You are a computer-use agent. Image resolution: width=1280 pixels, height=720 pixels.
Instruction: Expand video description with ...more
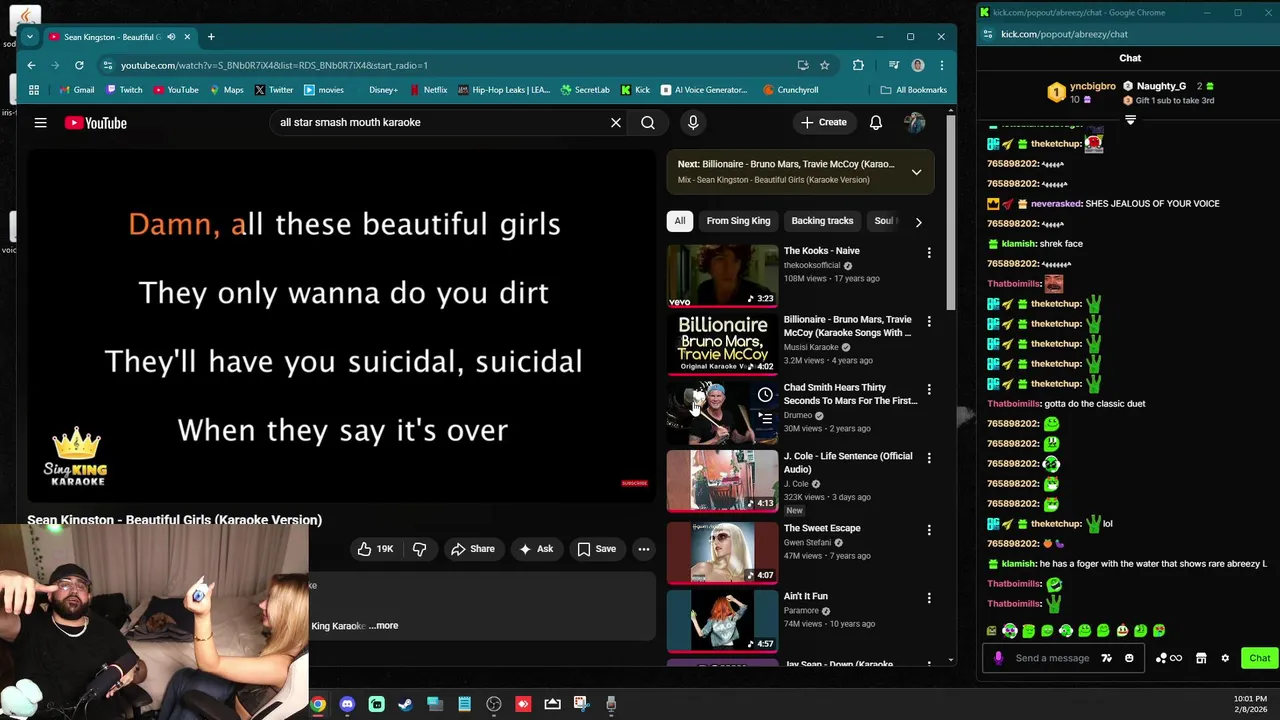point(384,626)
